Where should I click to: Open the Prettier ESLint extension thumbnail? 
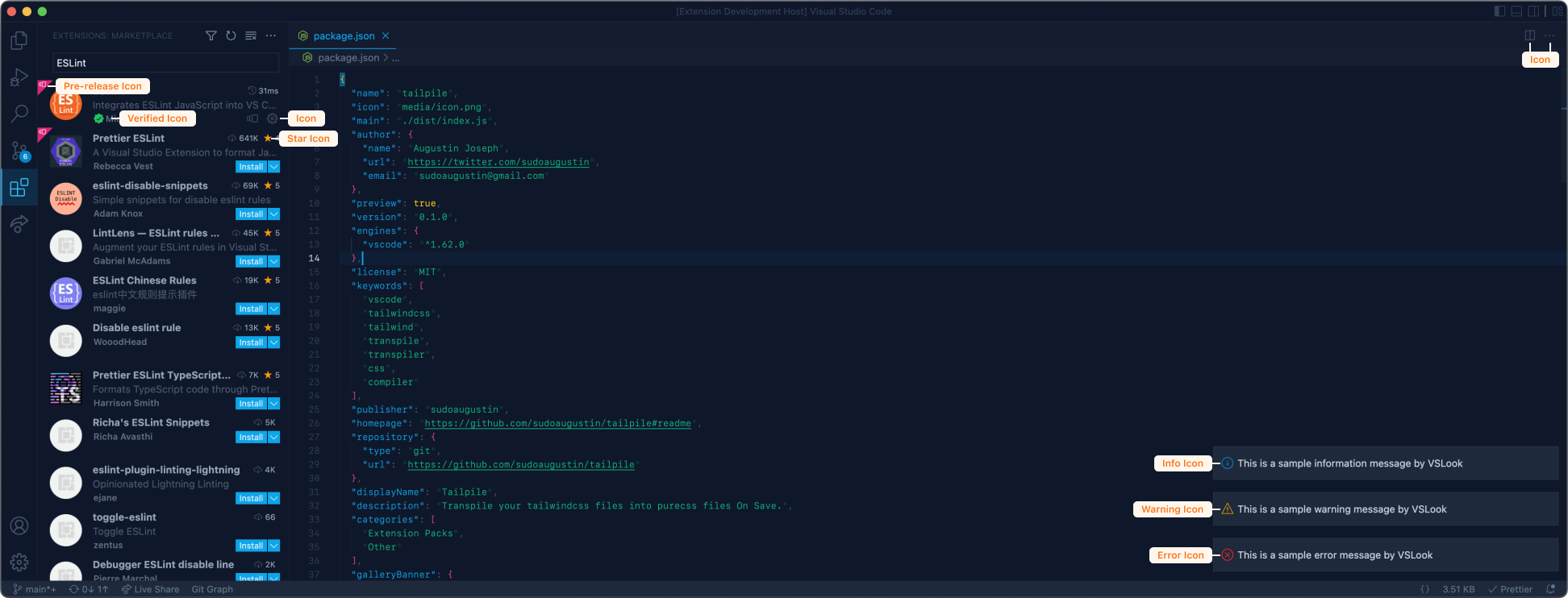click(x=66, y=152)
